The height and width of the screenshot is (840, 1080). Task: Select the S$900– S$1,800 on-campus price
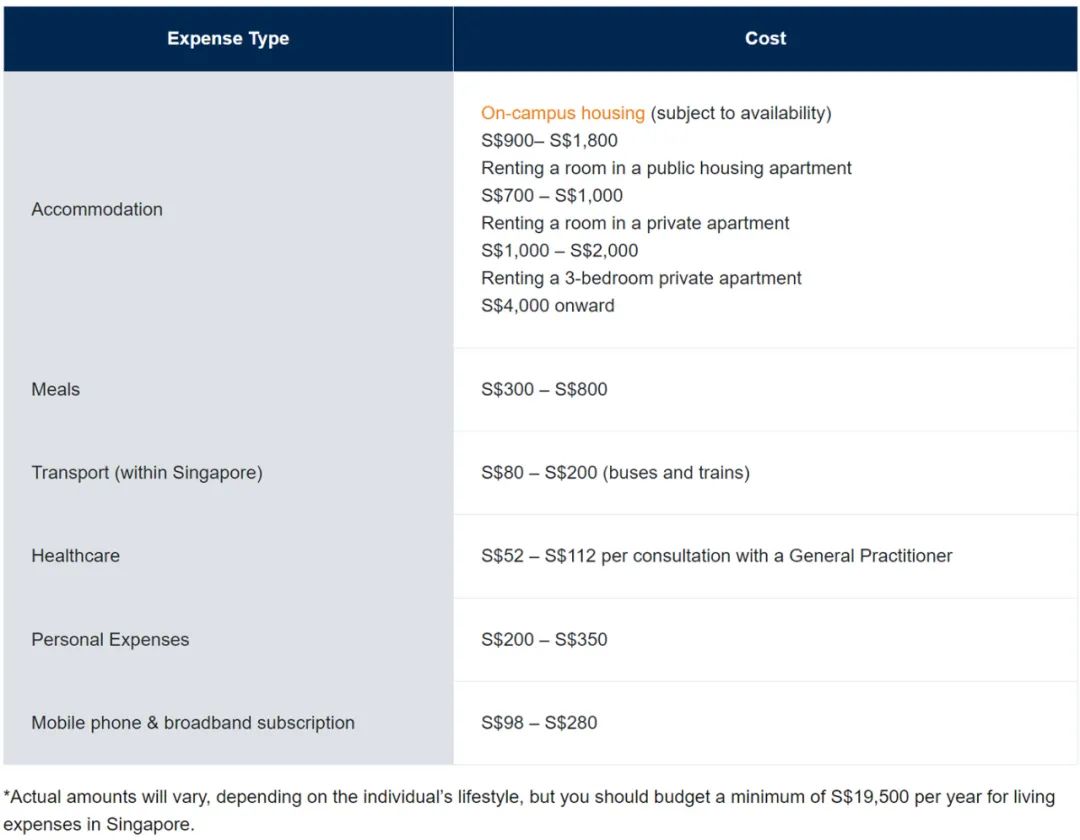point(549,140)
